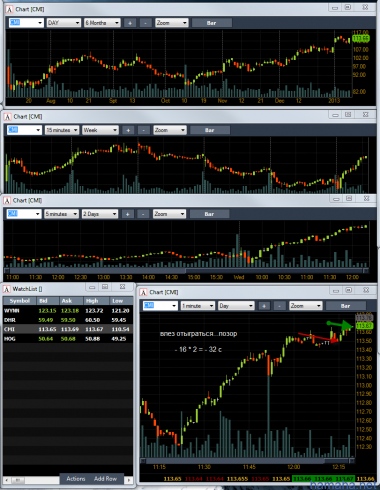Screen dimensions: 380x490
Task: Select the WYNN row in the WatchList
Action: (x=68, y=310)
